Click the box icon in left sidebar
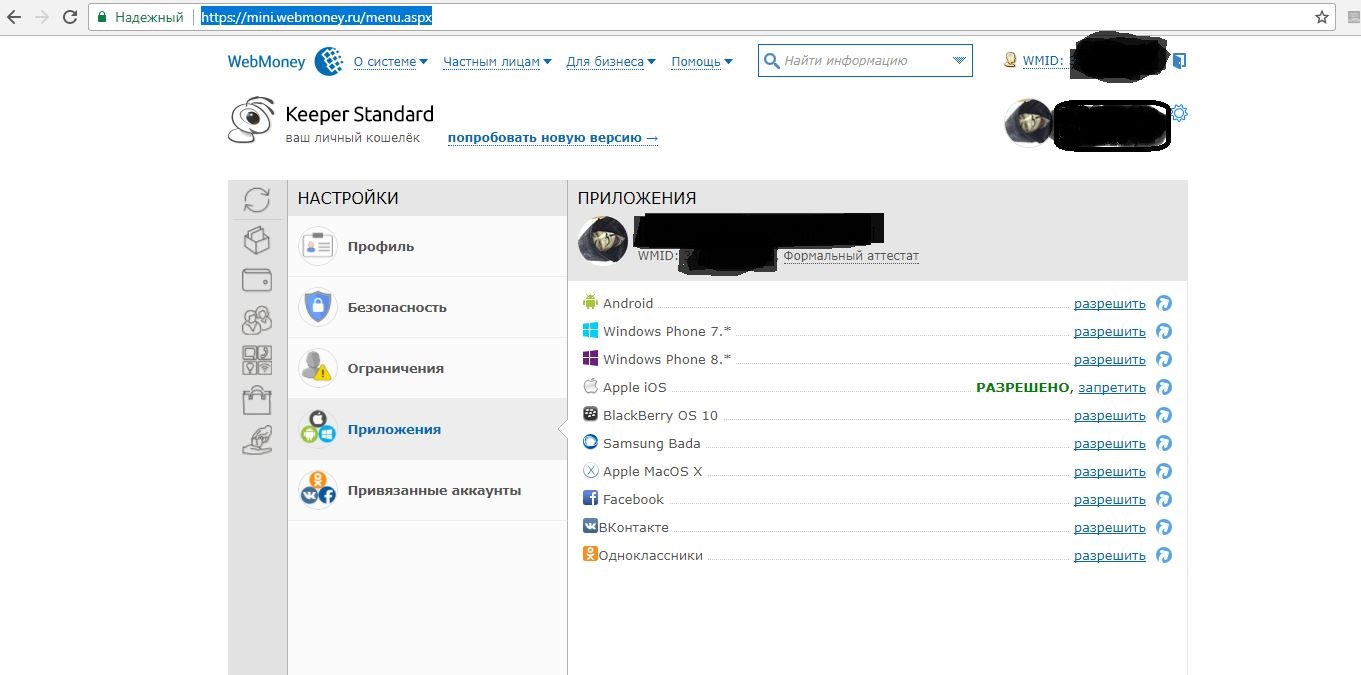 257,240
